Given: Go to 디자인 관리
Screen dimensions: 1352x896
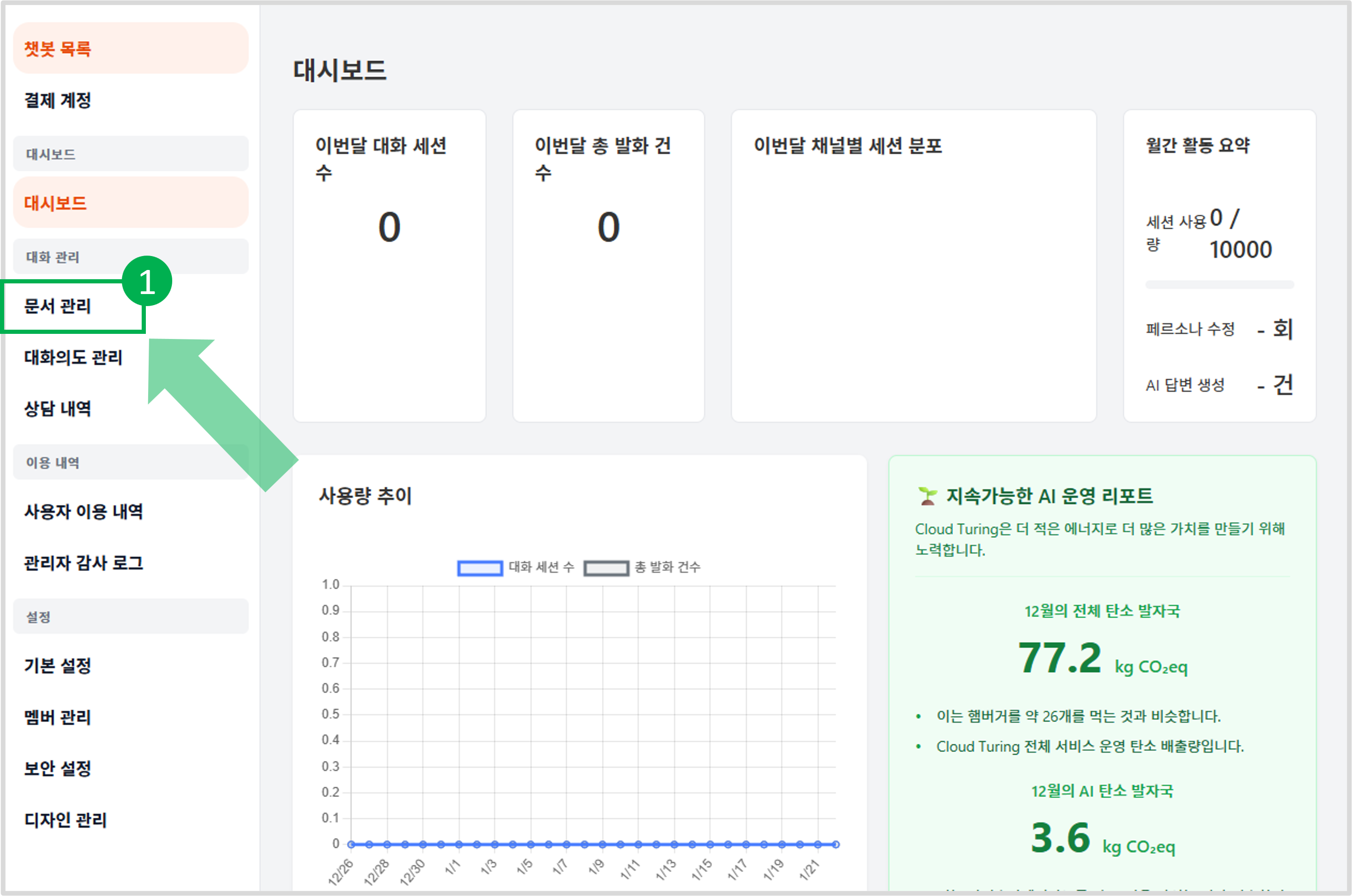Looking at the screenshot, I should click(65, 821).
